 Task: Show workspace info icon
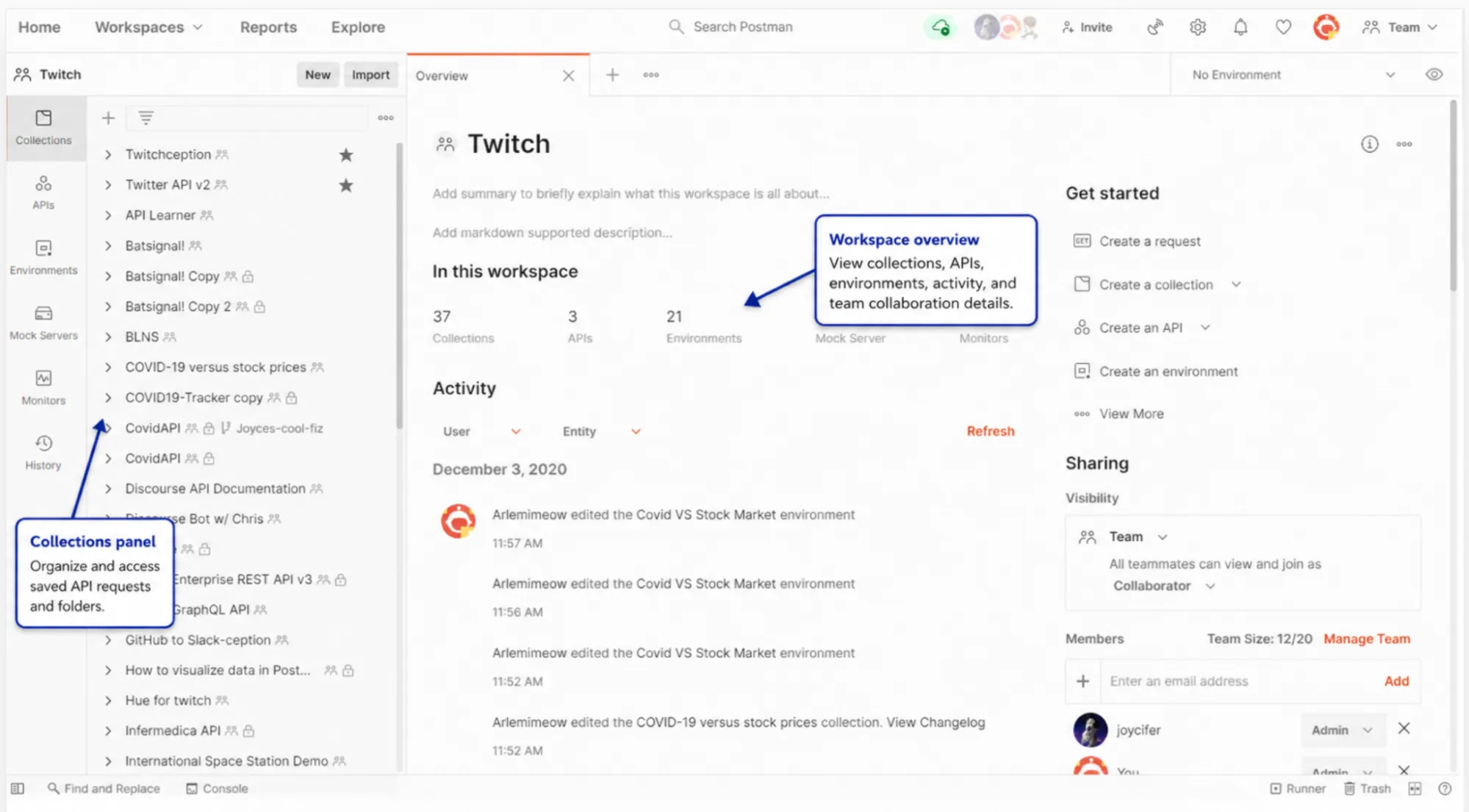coord(1369,144)
